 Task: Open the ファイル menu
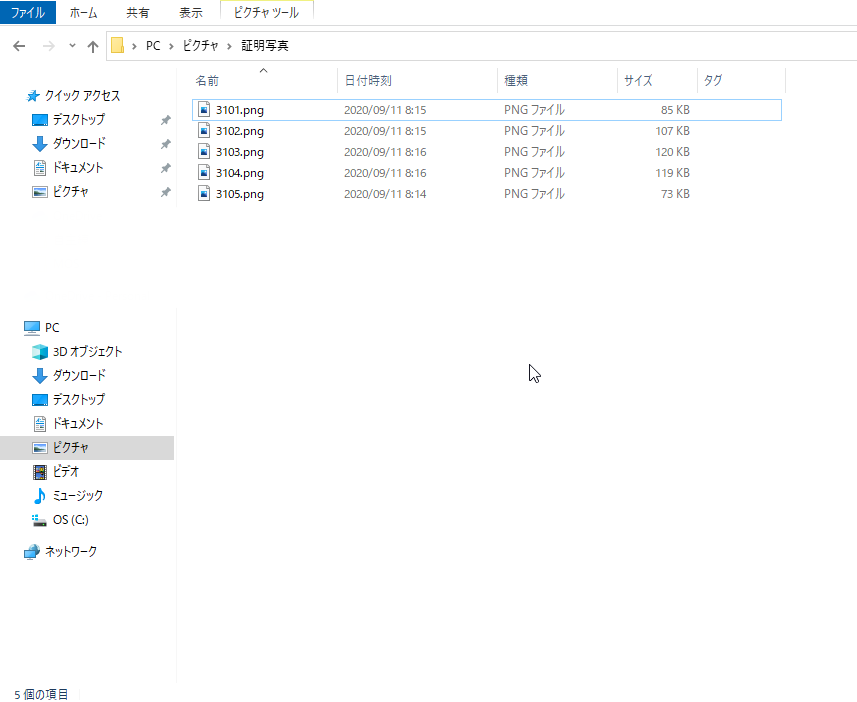(x=27, y=13)
